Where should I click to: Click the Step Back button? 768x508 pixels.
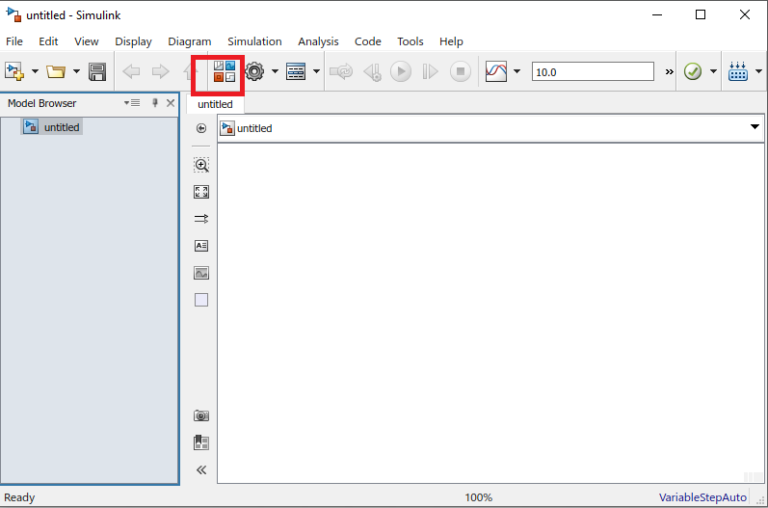point(372,72)
